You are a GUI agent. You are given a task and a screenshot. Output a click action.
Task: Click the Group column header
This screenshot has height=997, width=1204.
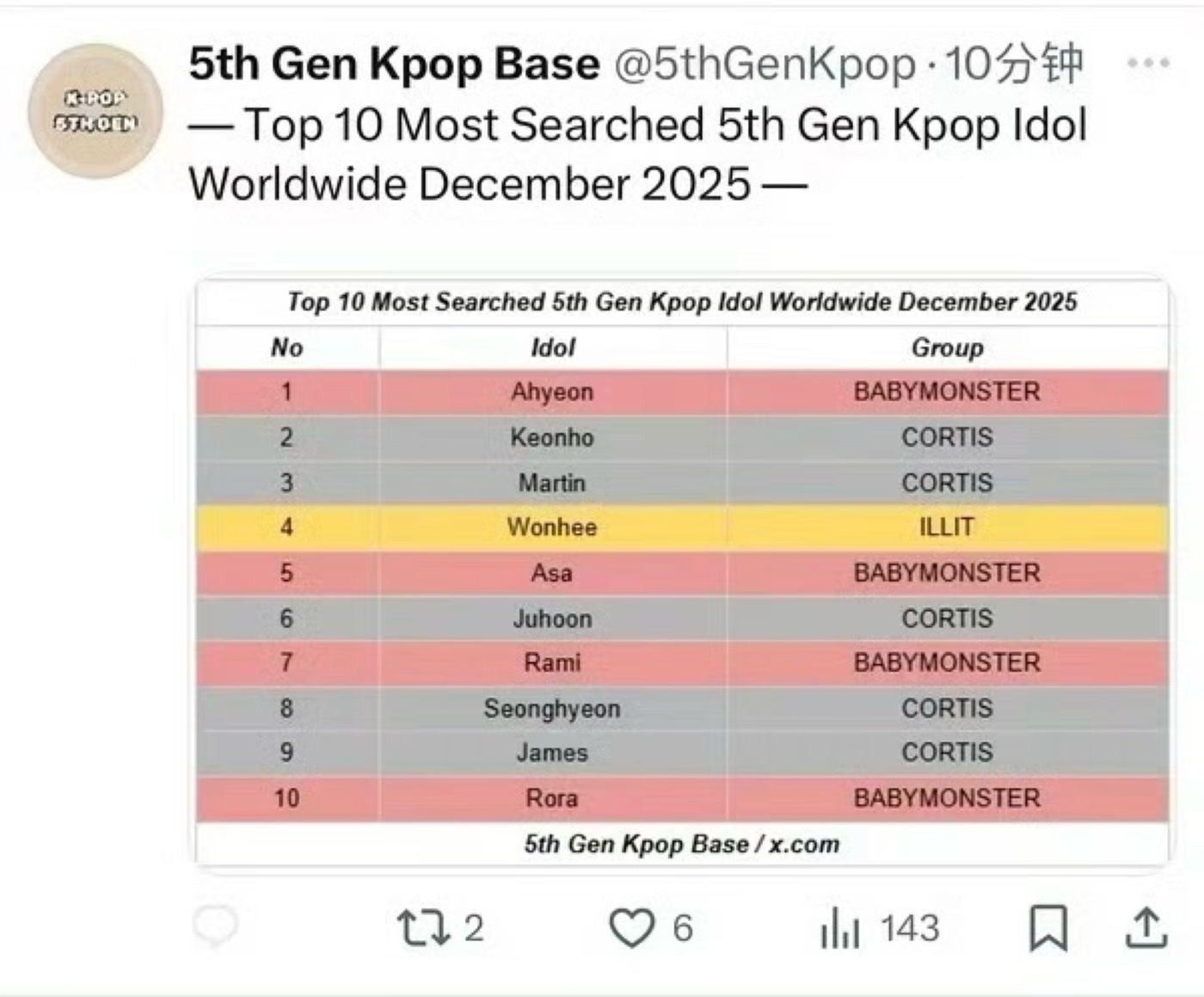pyautogui.click(x=945, y=348)
